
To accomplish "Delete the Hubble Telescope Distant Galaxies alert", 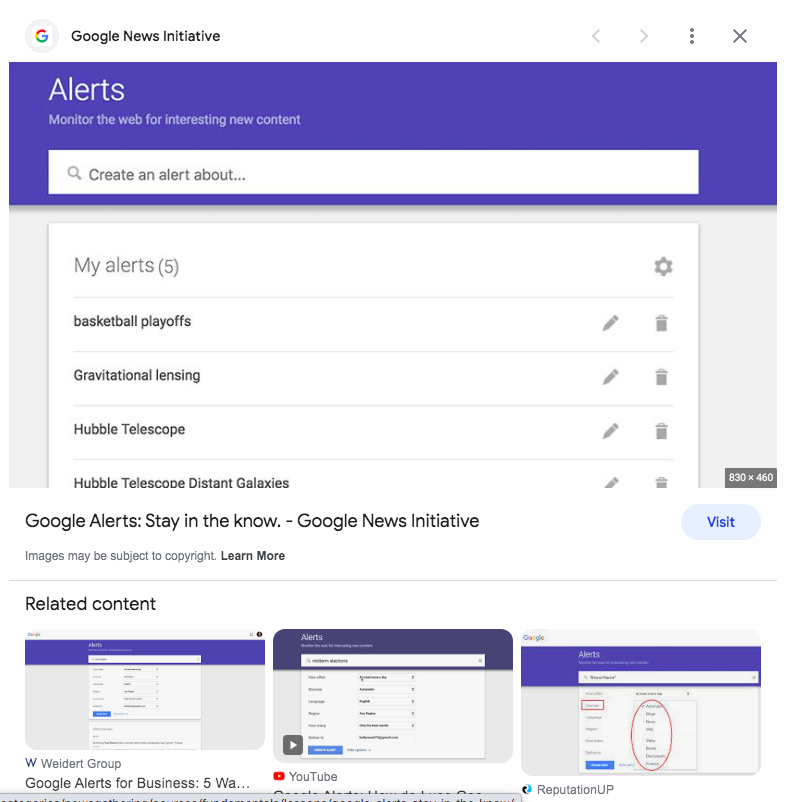I will pyautogui.click(x=661, y=482).
